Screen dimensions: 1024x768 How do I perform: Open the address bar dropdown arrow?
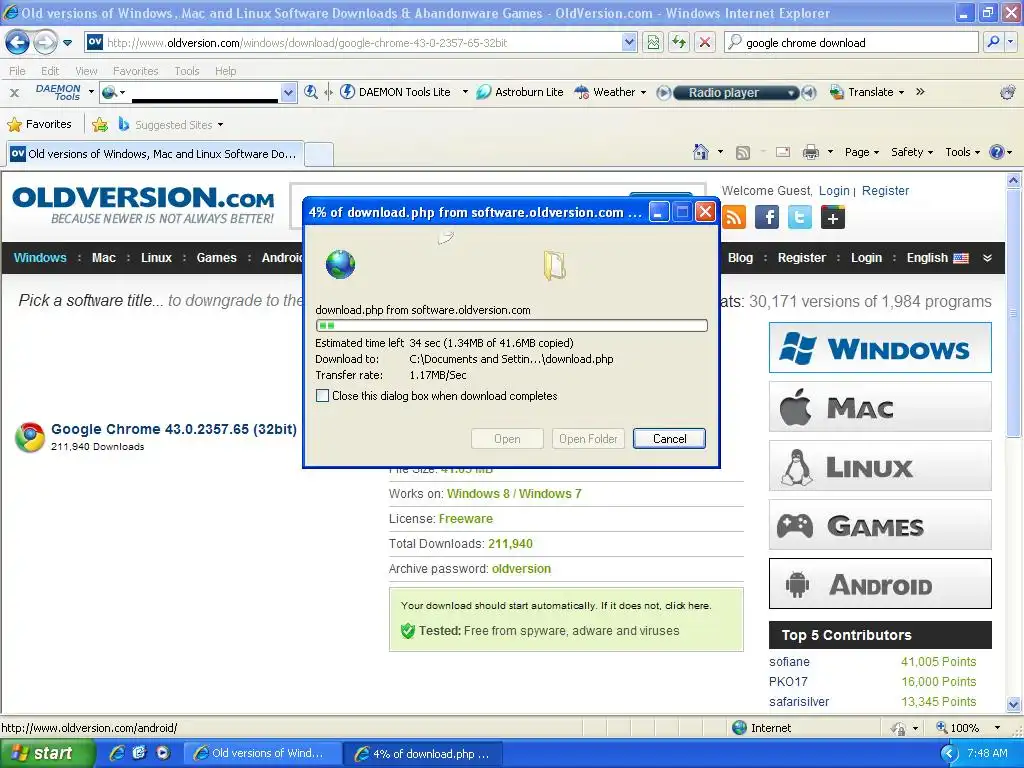pyautogui.click(x=629, y=42)
